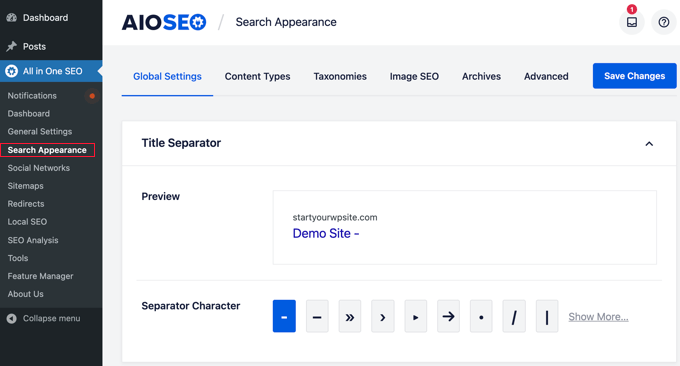Select the bullet dot separator
This screenshot has height=366, width=680.
pyautogui.click(x=481, y=316)
